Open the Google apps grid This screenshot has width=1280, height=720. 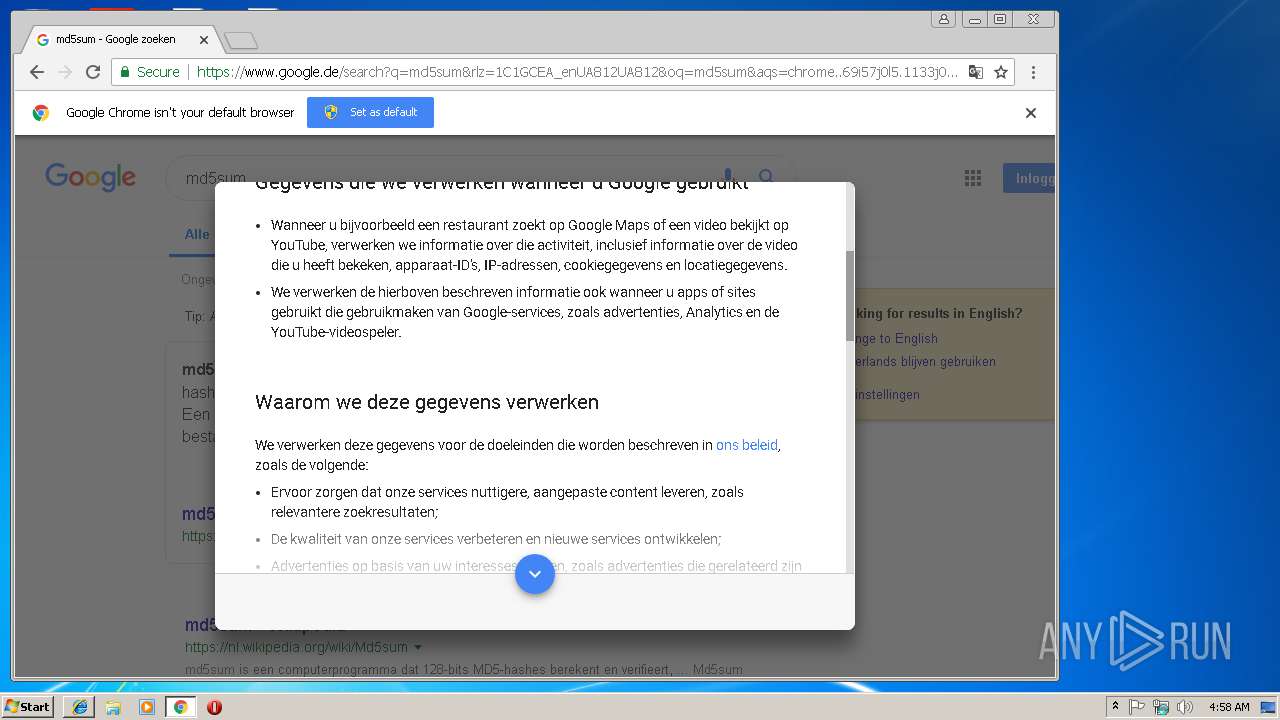pos(972,178)
